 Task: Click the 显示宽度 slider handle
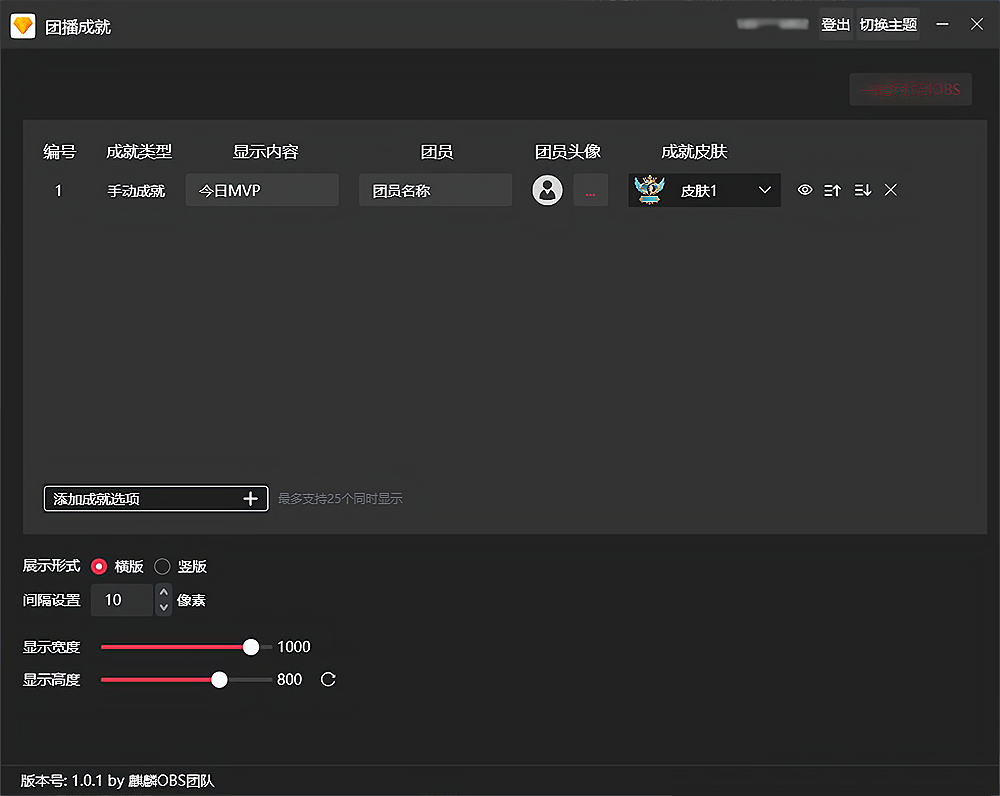pos(251,647)
